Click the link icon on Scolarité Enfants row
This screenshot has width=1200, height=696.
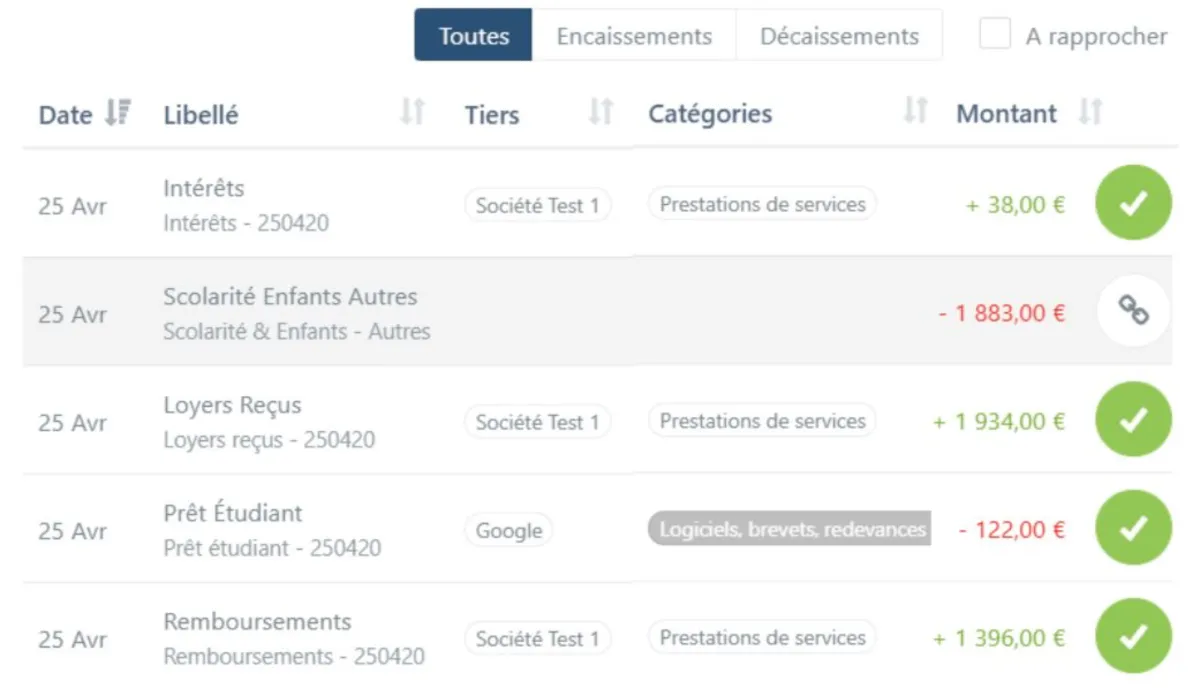pos(1132,312)
